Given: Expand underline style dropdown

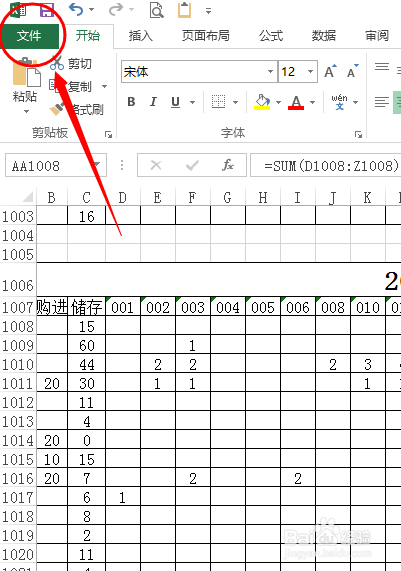Looking at the screenshot, I should coord(192,102).
